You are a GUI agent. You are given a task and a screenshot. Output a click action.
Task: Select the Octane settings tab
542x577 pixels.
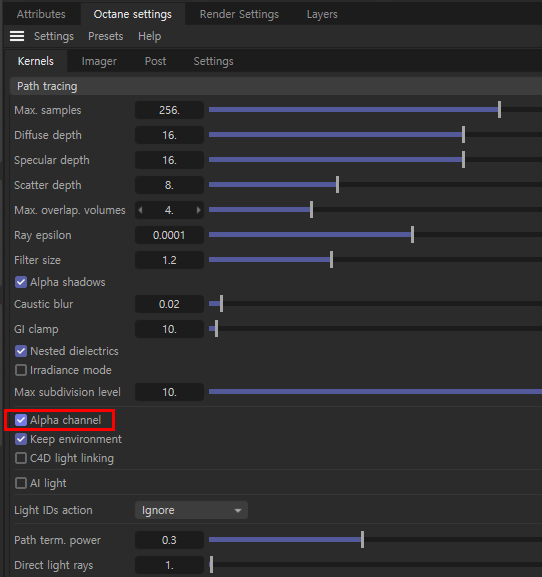coord(132,14)
